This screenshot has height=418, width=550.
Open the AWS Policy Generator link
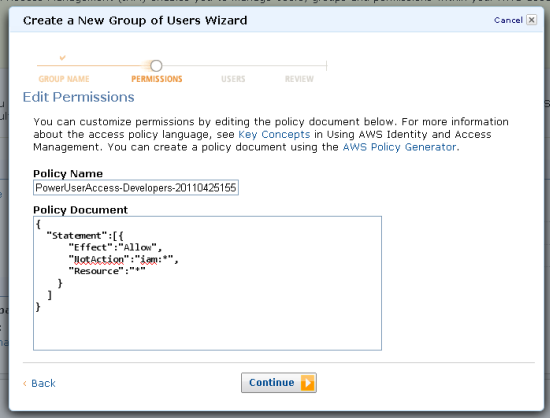pyautogui.click(x=400, y=147)
